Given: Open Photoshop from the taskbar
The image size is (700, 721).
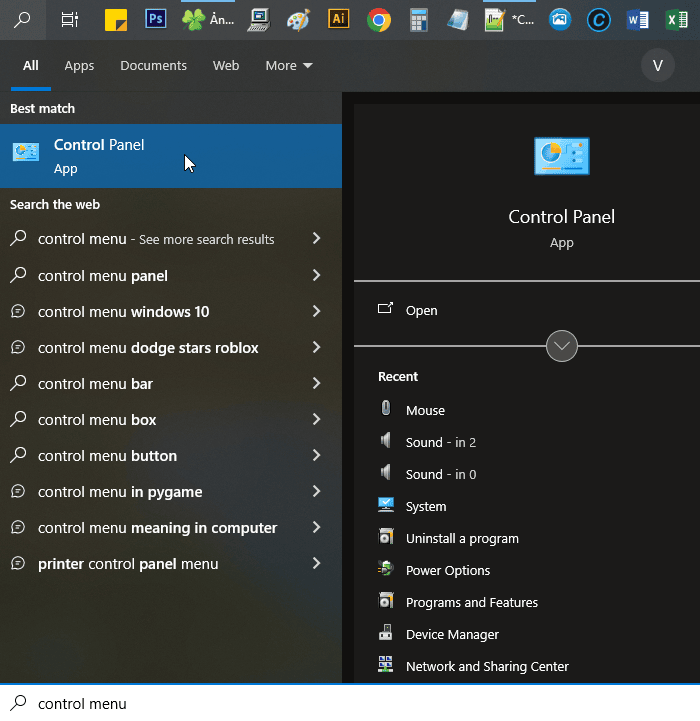Looking at the screenshot, I should (x=155, y=19).
